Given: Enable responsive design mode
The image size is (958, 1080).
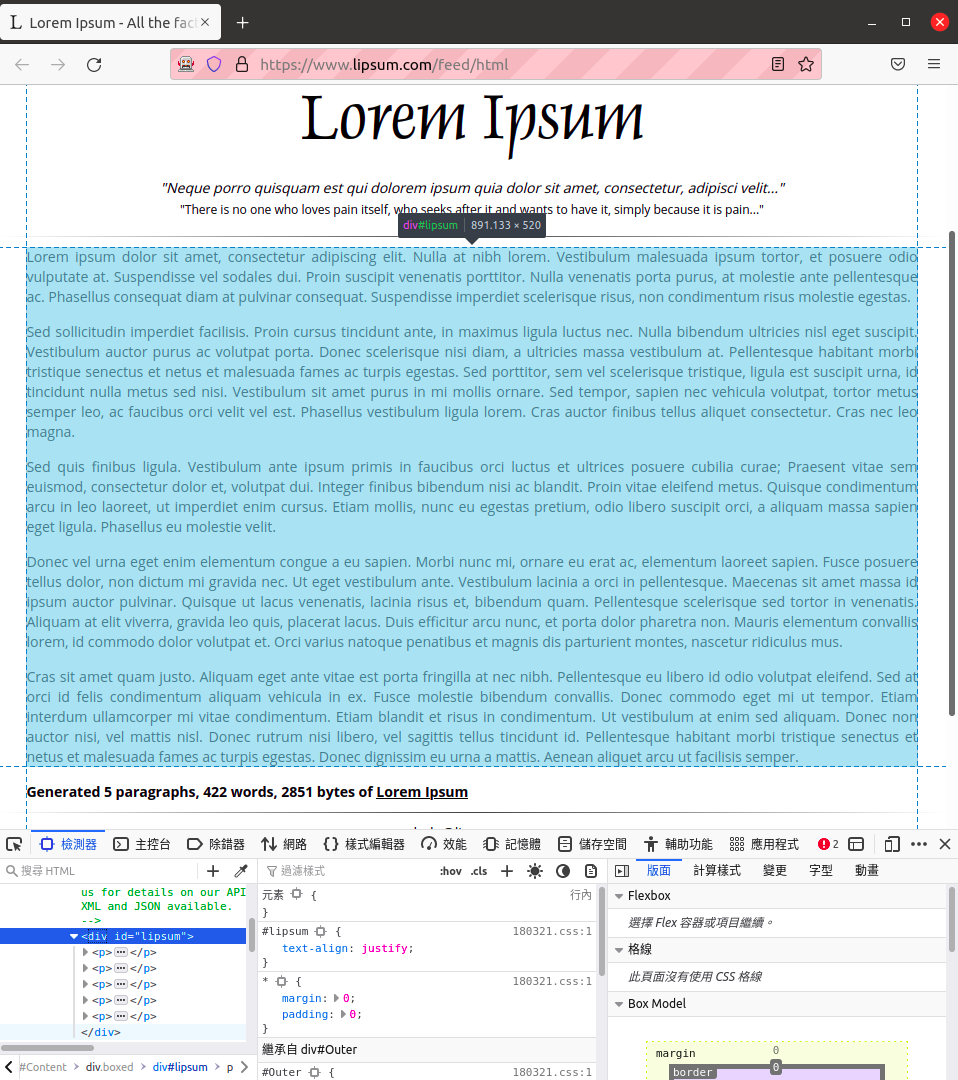Looking at the screenshot, I should click(x=892, y=844).
